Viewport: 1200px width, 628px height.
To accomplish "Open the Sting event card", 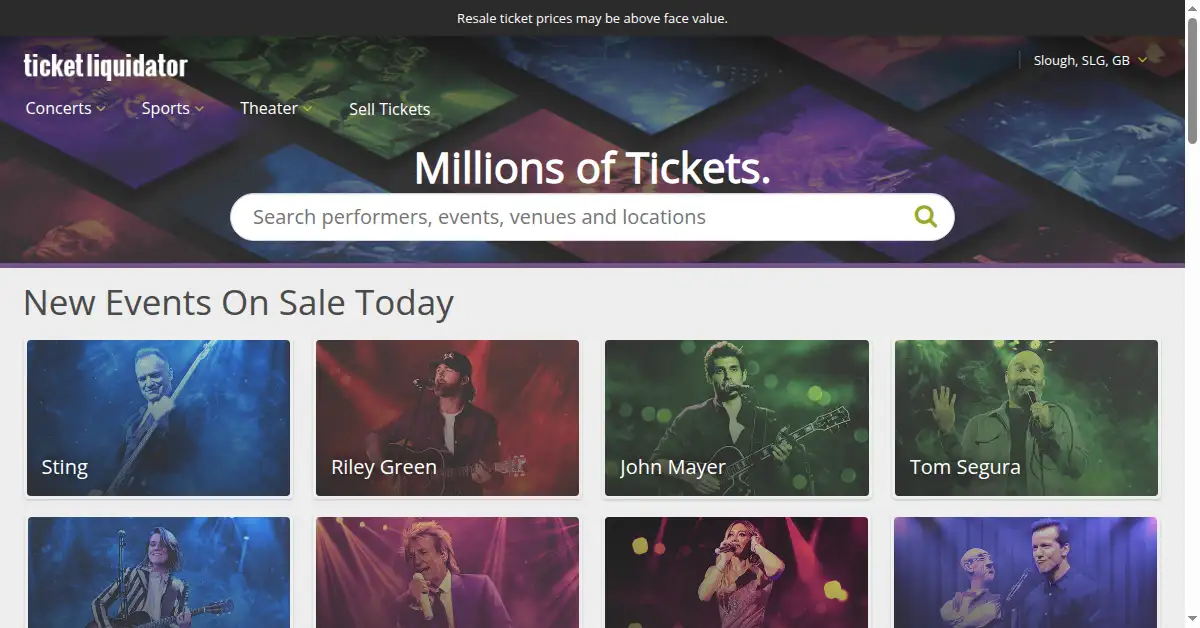I will coord(159,418).
